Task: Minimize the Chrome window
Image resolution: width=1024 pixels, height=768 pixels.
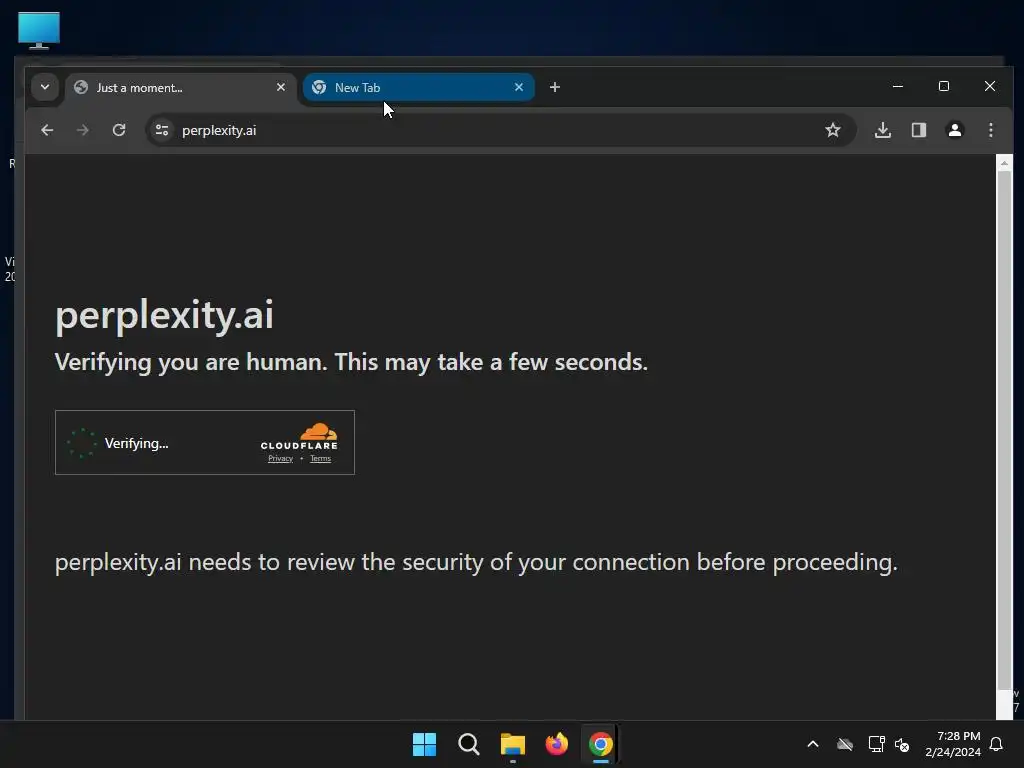Action: [898, 86]
